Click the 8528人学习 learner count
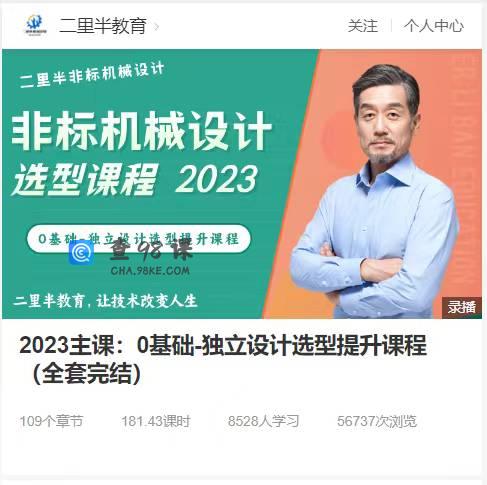This screenshot has height=485, width=487. coord(263,421)
